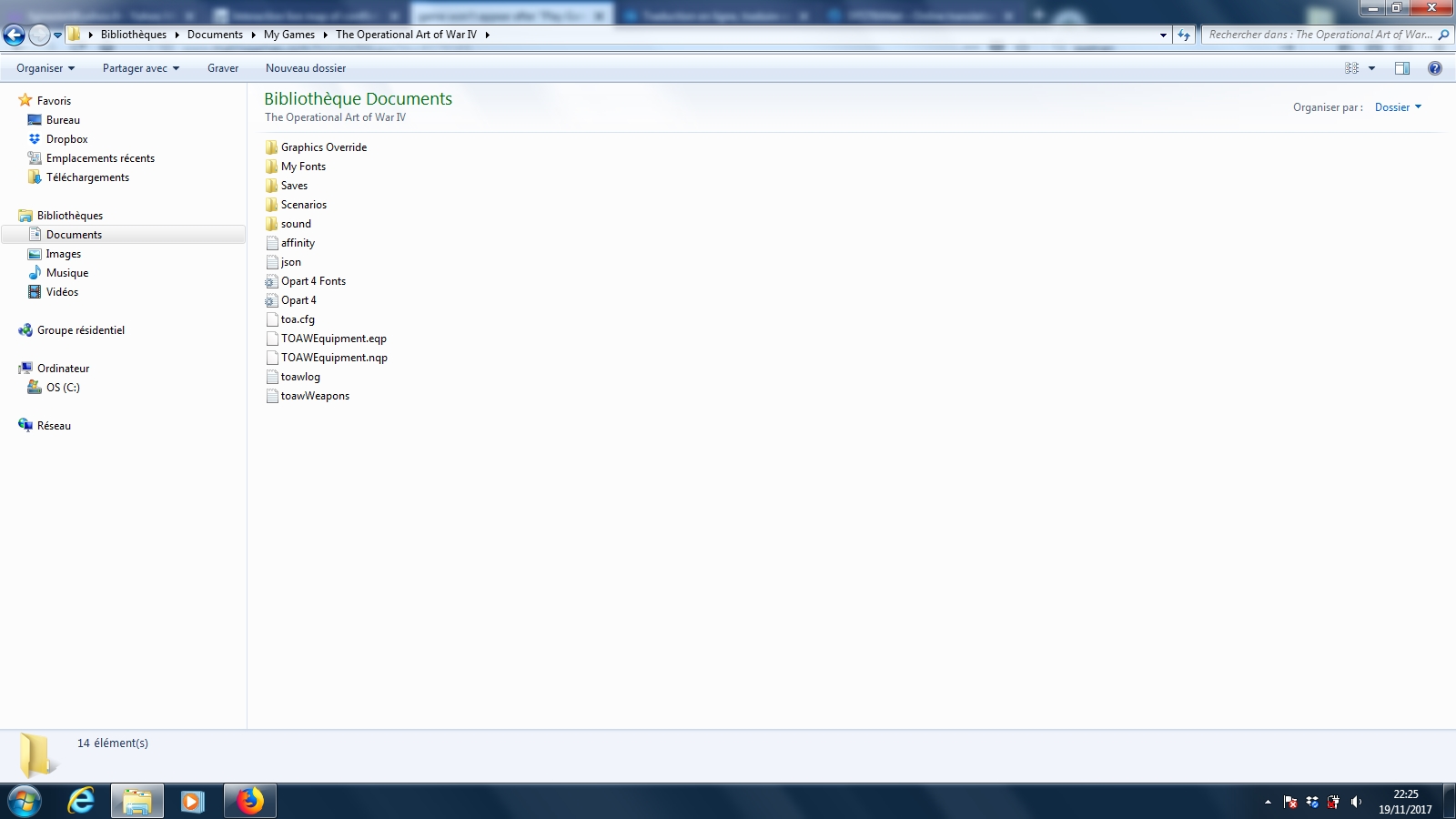
Task: Click the search magnifier icon
Action: pos(1443,35)
